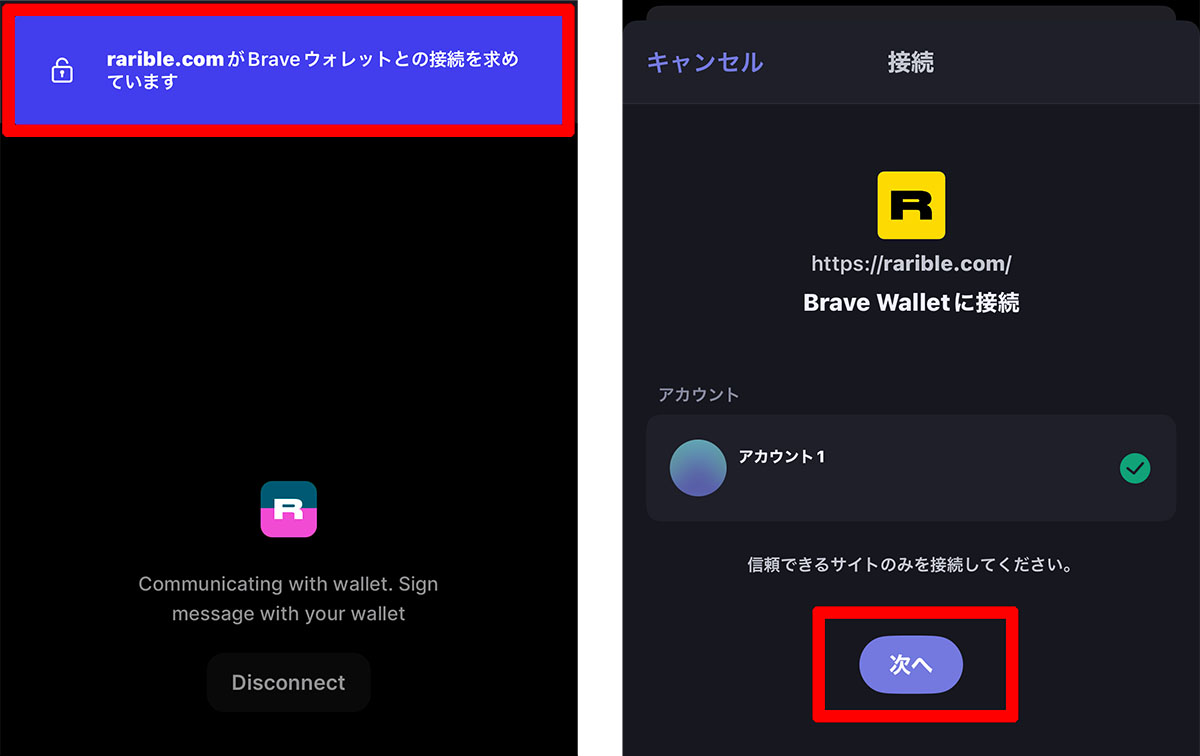The height and width of the screenshot is (756, 1200).
Task: Select the アカウント1 account name
Action: pos(782,456)
